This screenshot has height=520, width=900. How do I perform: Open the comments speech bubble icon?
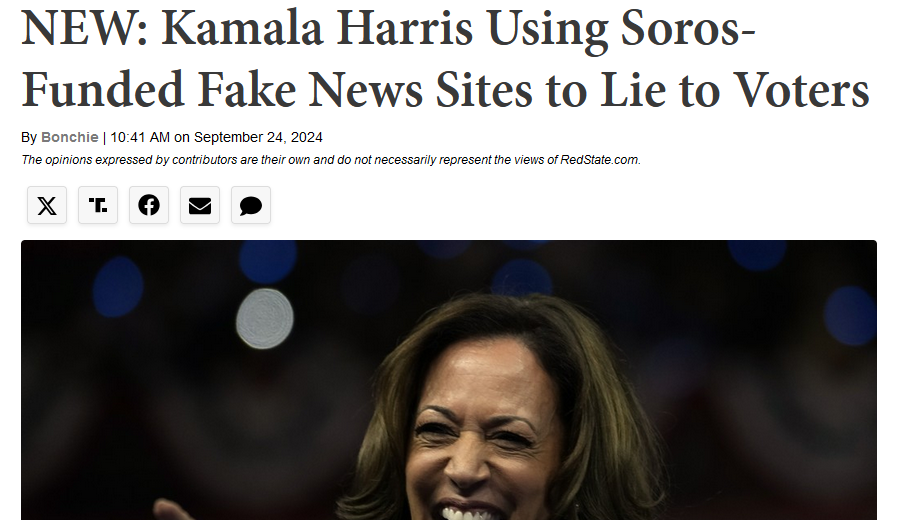[x=251, y=205]
